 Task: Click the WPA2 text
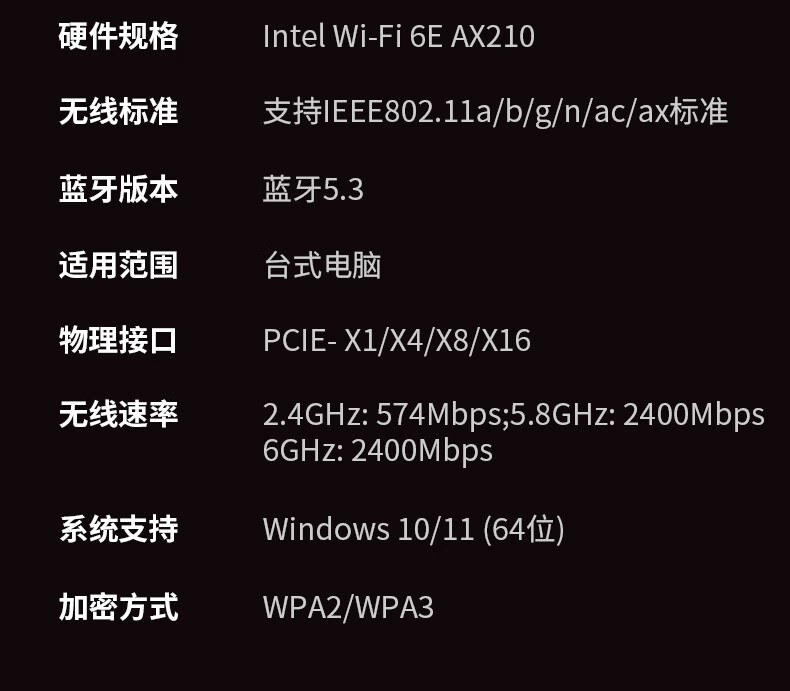[302, 606]
